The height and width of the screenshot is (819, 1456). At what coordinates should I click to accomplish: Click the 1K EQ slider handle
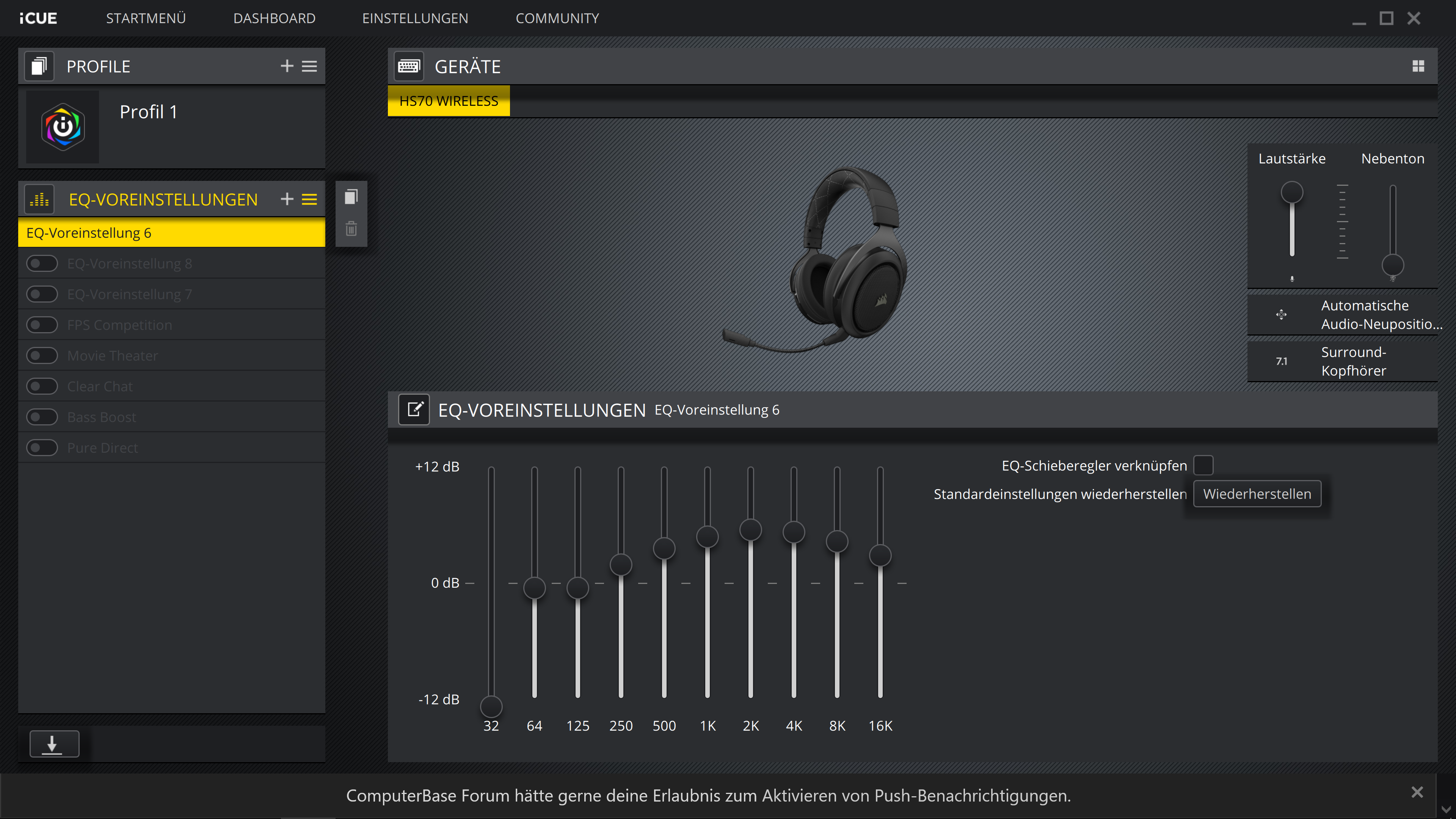[707, 537]
